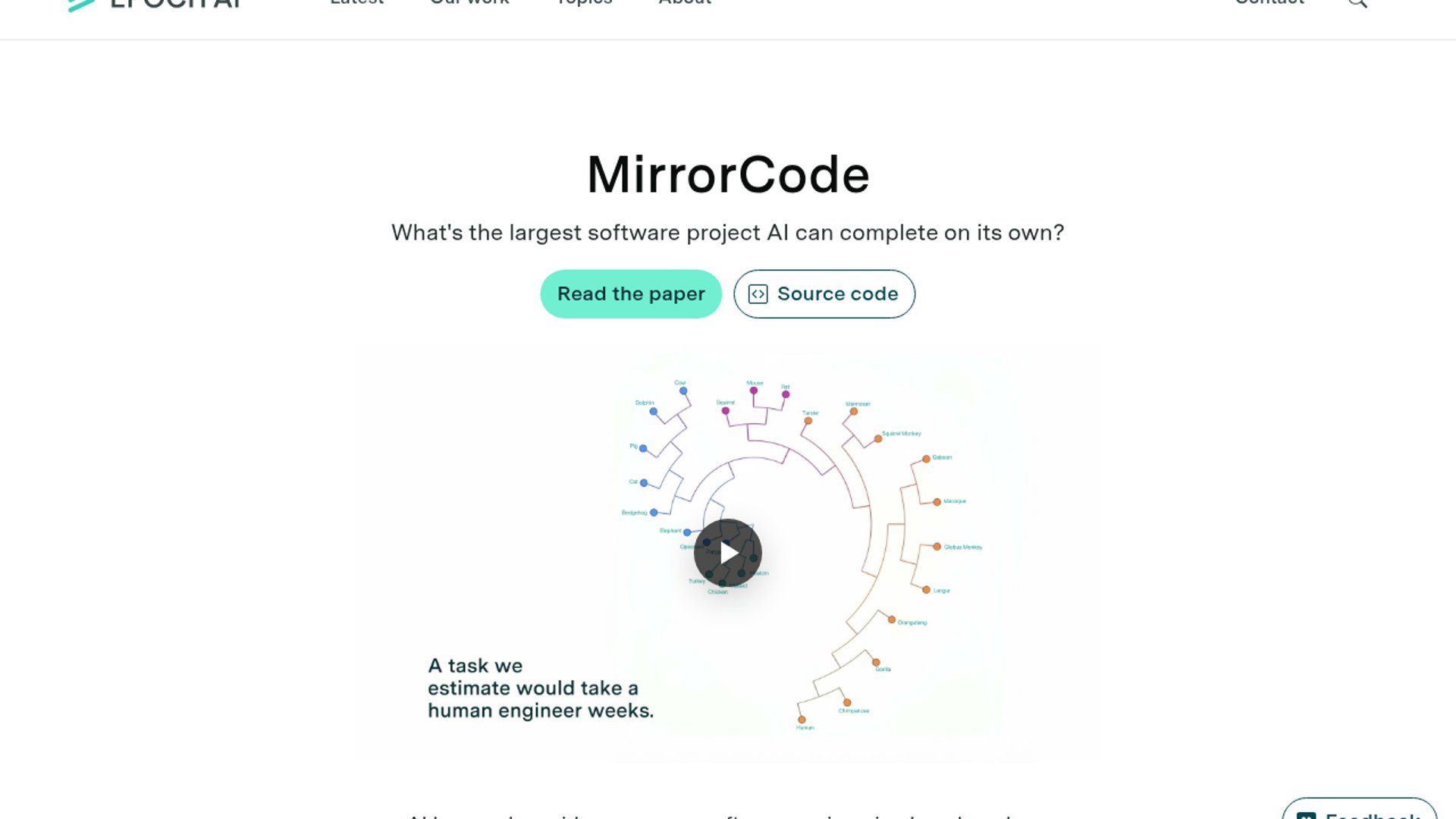Open the Source code link
This screenshot has width=1456, height=819.
(x=824, y=293)
